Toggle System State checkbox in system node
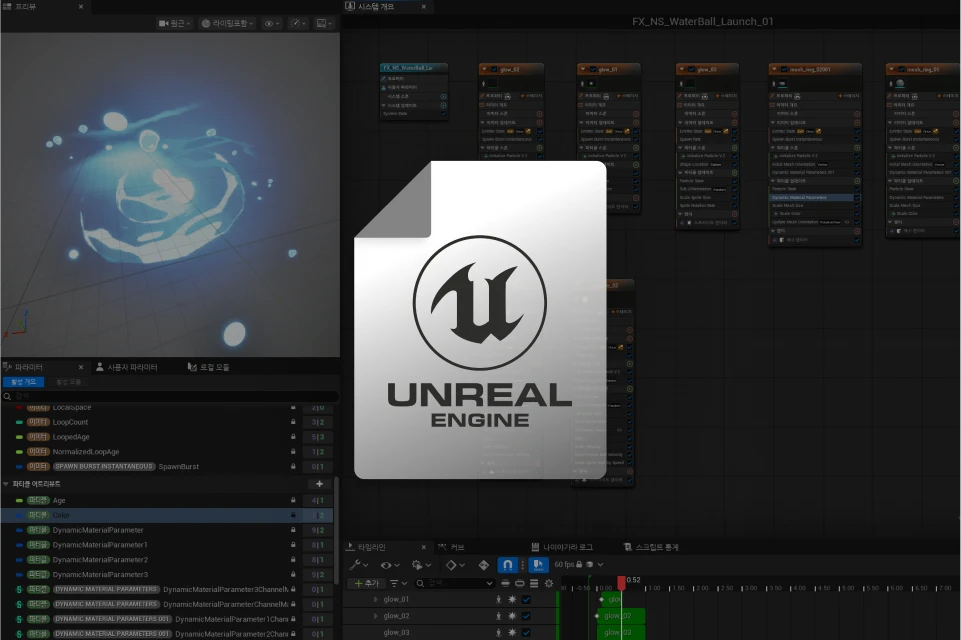Viewport: 961px width, 640px height. pyautogui.click(x=443, y=113)
